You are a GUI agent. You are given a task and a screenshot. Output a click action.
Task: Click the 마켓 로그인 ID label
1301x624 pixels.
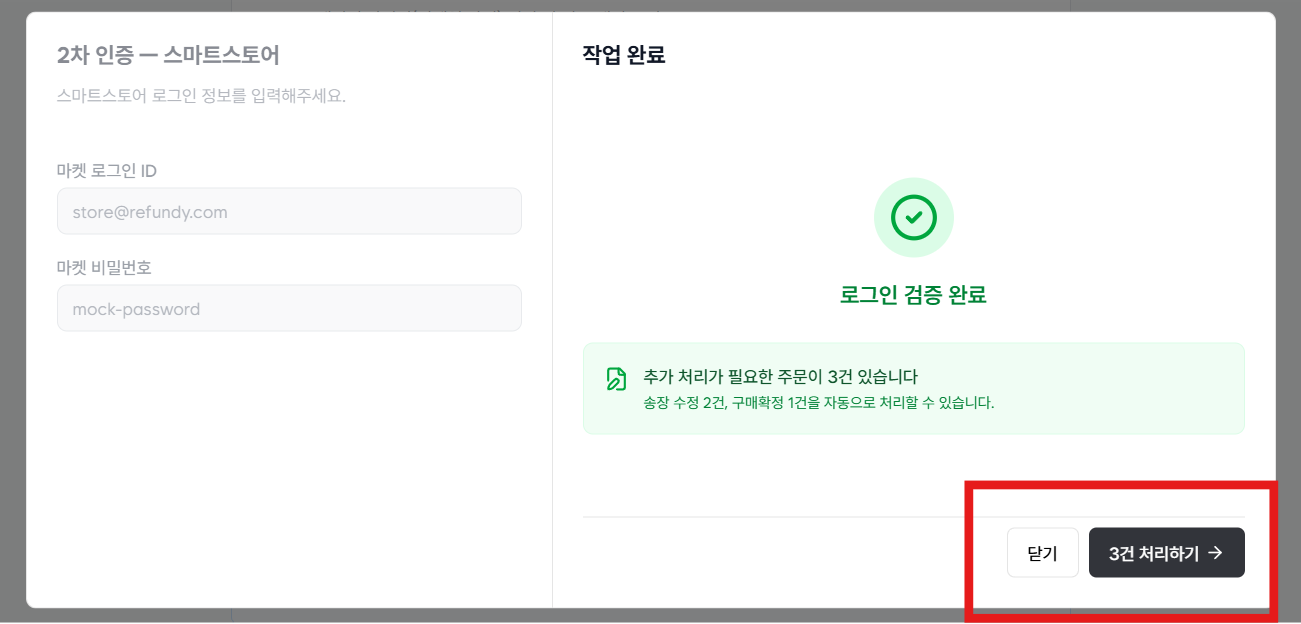coord(107,171)
